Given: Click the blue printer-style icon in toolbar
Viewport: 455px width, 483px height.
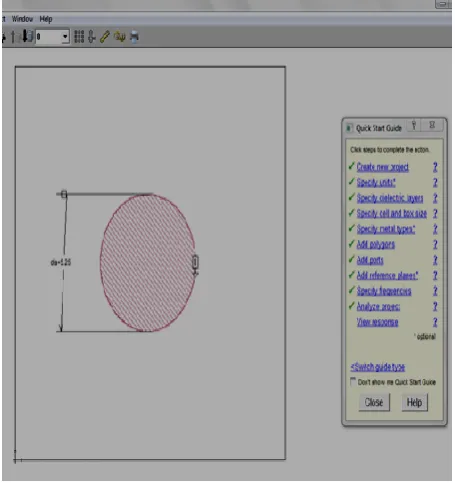Looking at the screenshot, I should [134, 37].
